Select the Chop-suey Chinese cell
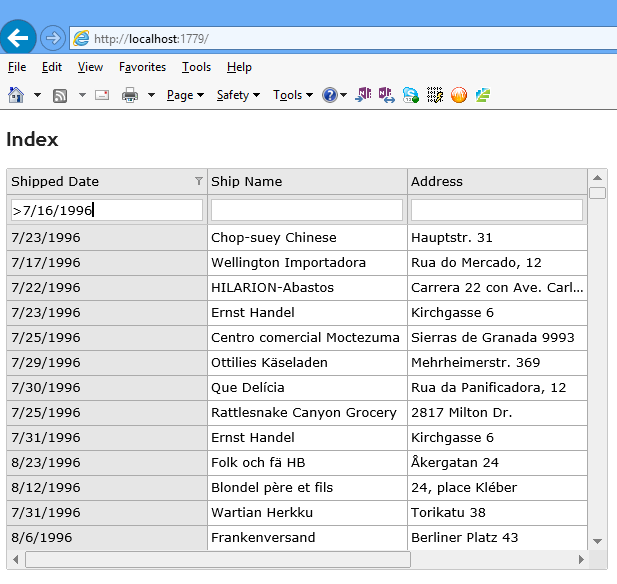This screenshot has height=584, width=617. tap(307, 237)
